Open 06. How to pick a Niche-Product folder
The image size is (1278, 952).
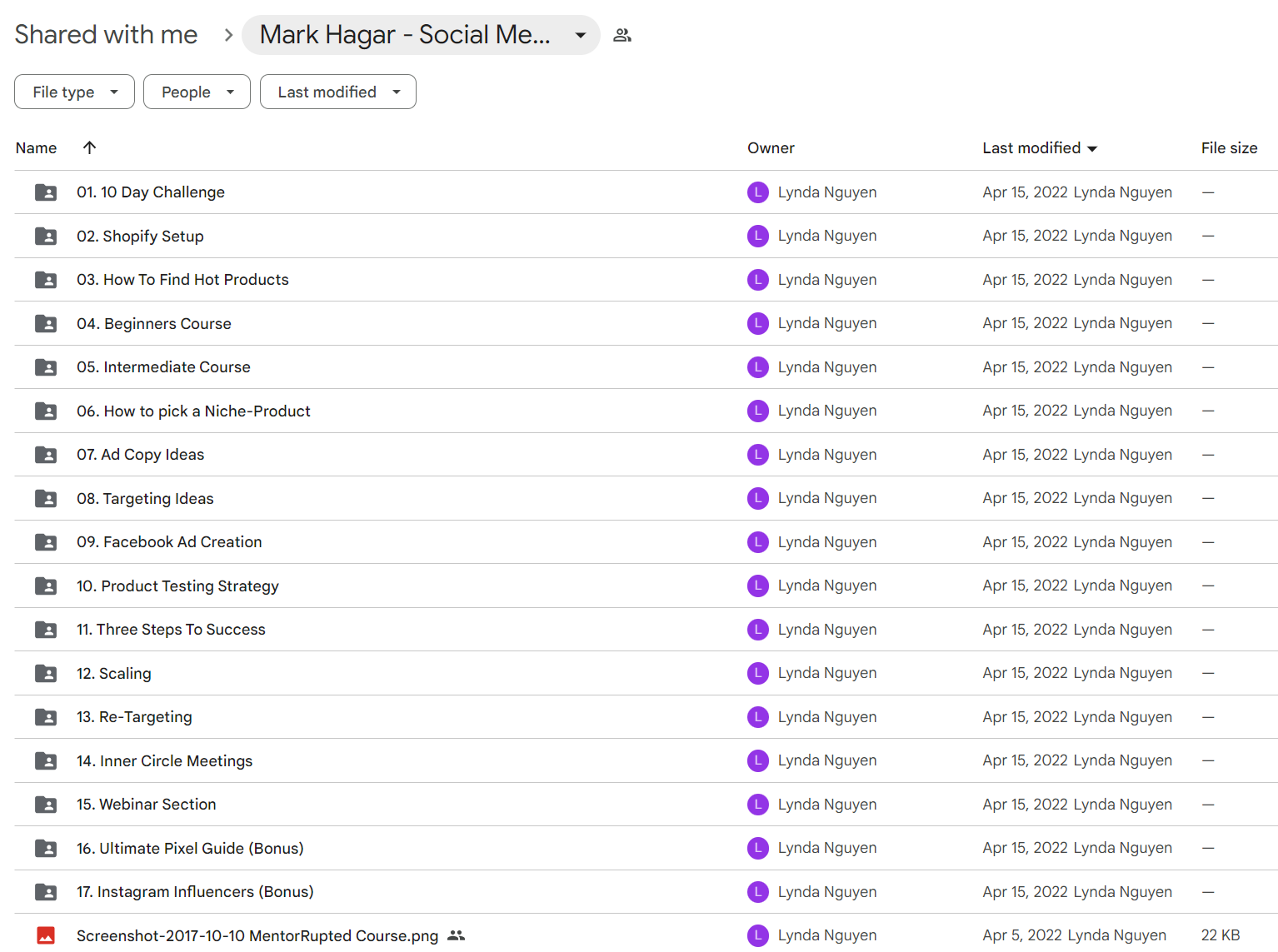tap(193, 411)
